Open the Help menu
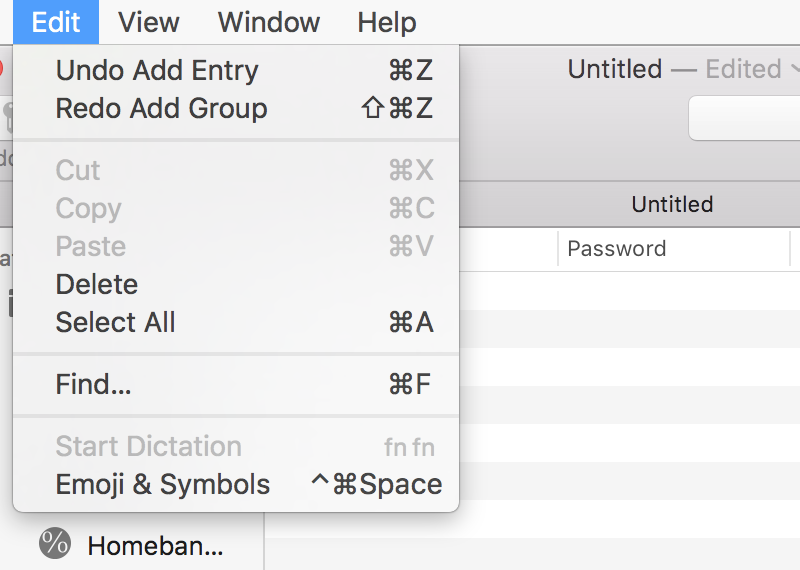The width and height of the screenshot is (800, 570). [x=387, y=22]
